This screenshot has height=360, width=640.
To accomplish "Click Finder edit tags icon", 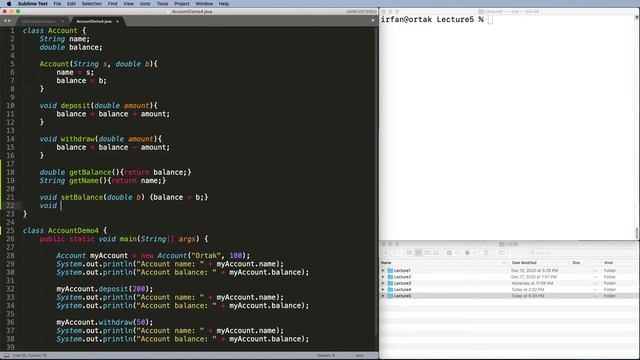I will click(501, 253).
